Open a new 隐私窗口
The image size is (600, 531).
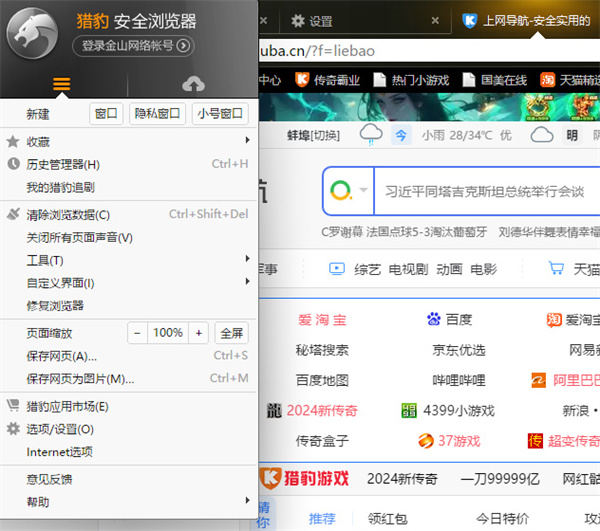click(157, 113)
